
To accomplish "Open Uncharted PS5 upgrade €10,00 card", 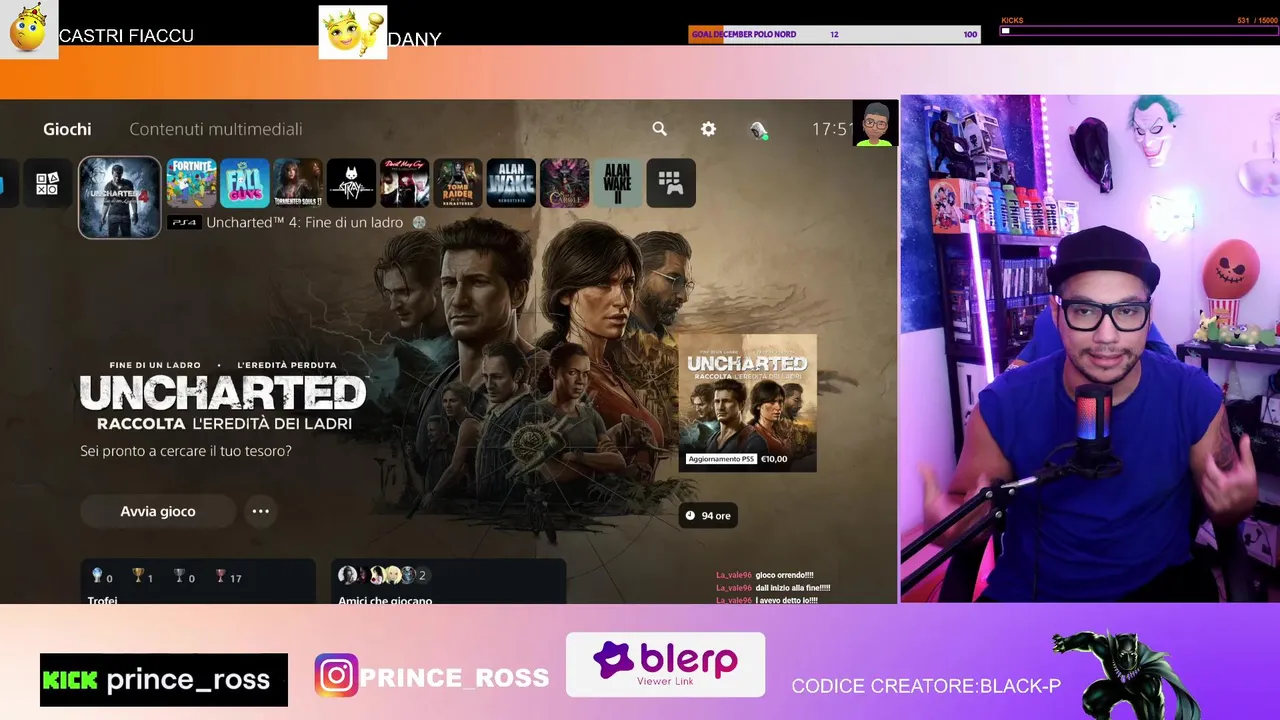I will point(748,403).
